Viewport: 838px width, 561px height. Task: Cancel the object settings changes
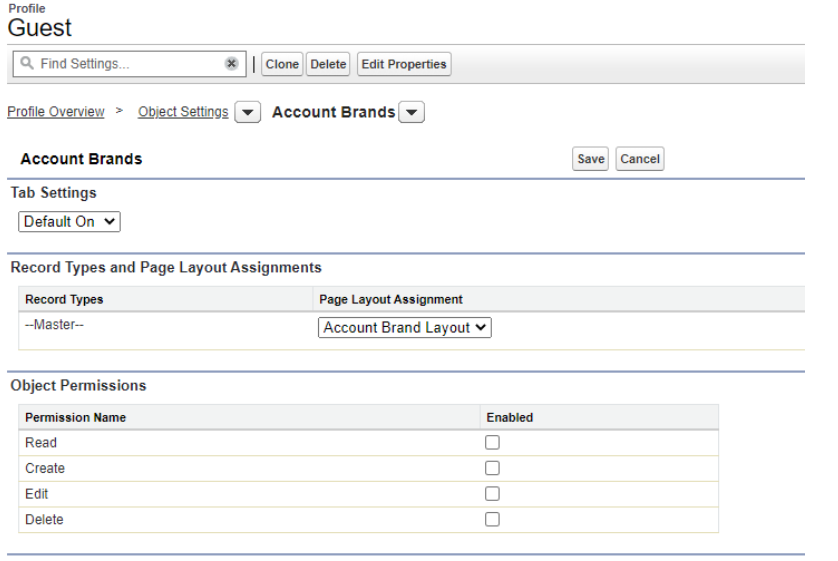click(640, 159)
